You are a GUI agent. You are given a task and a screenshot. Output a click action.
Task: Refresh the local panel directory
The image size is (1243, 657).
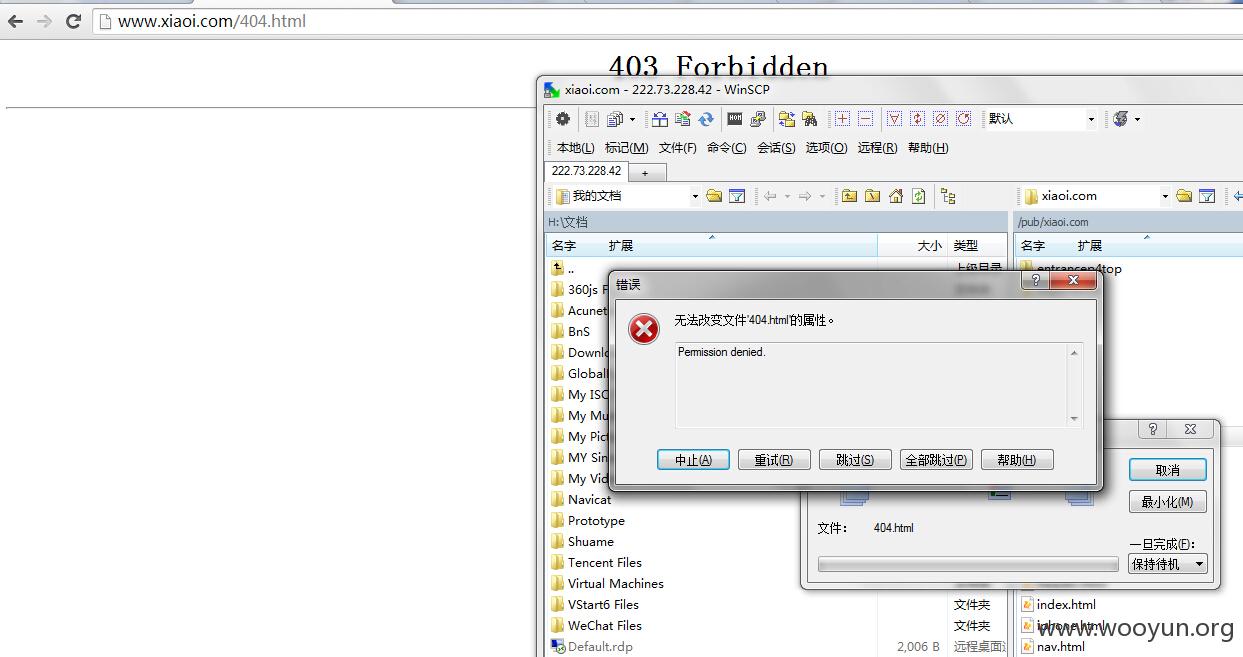(x=918, y=196)
